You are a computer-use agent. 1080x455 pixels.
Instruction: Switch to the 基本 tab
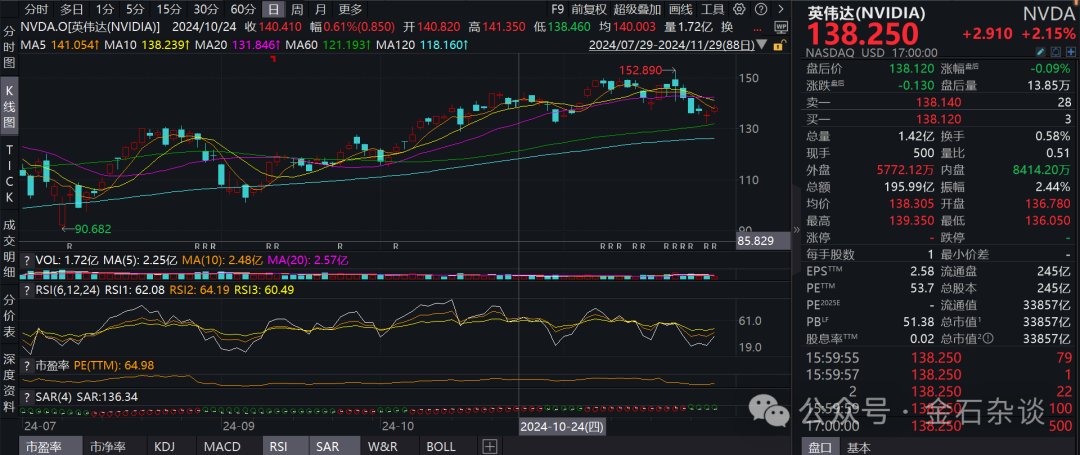(857, 447)
